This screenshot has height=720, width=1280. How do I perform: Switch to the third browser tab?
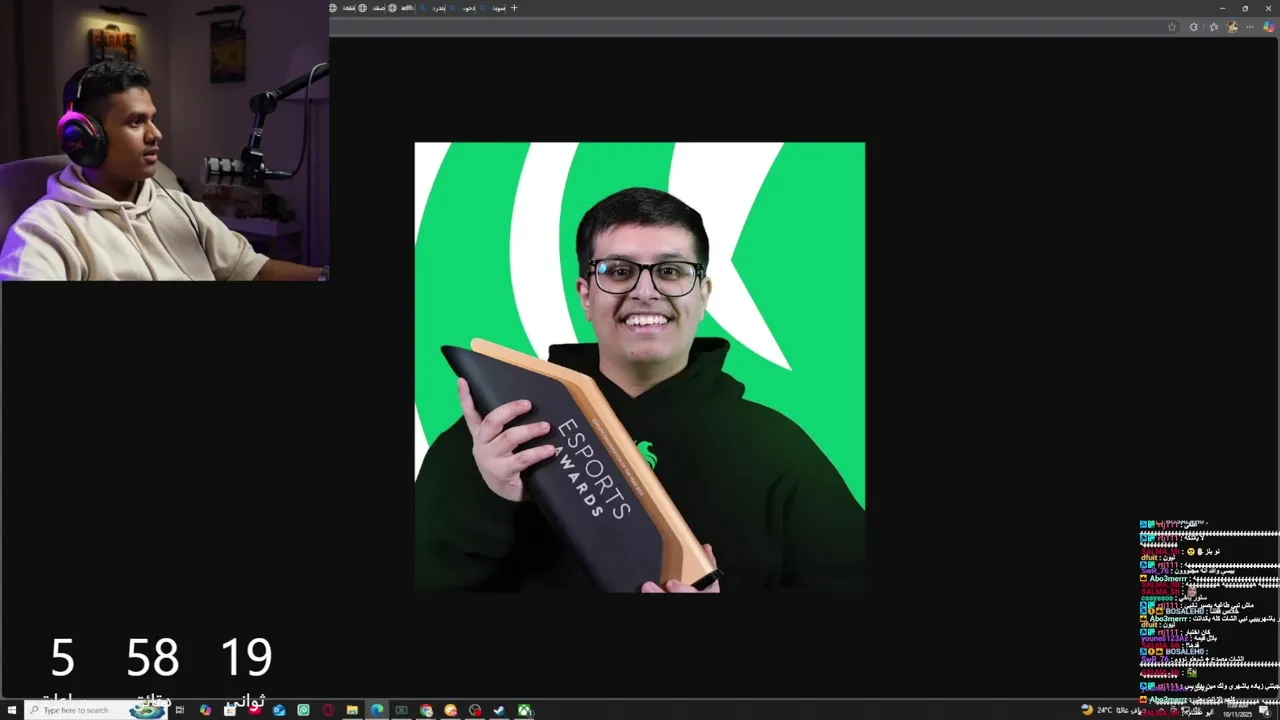pos(402,8)
